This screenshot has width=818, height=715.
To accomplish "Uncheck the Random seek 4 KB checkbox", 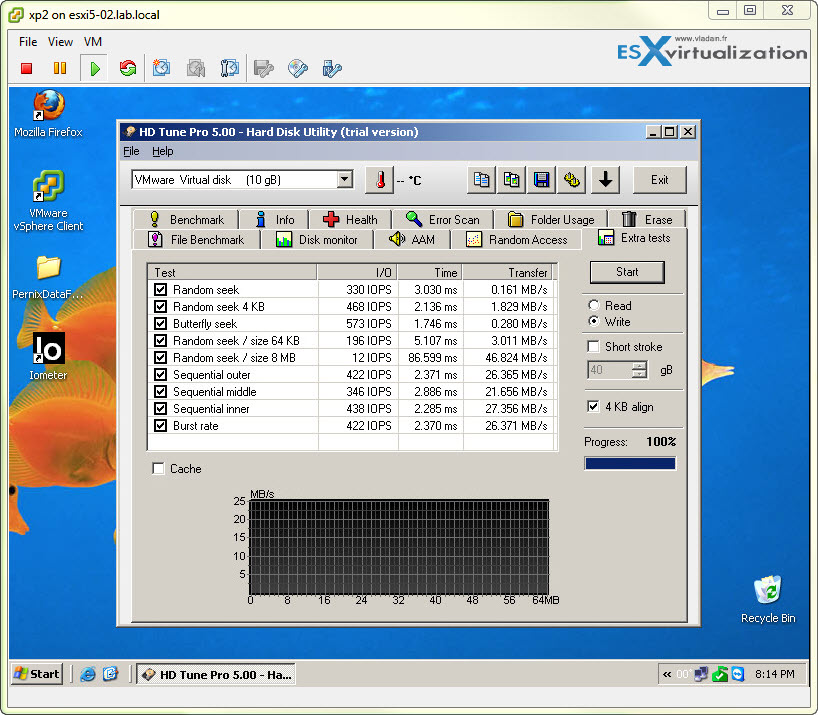I will [161, 307].
